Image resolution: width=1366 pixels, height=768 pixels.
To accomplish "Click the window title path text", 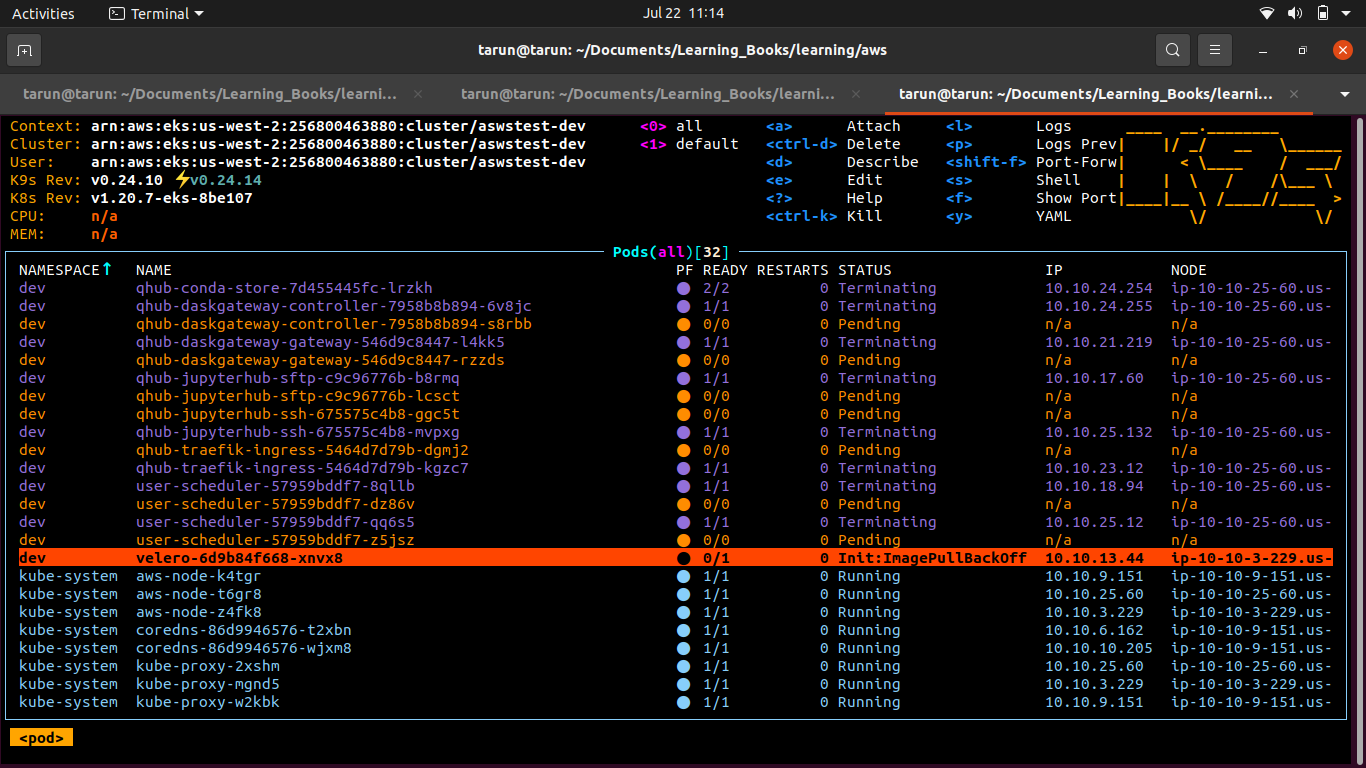I will (683, 50).
